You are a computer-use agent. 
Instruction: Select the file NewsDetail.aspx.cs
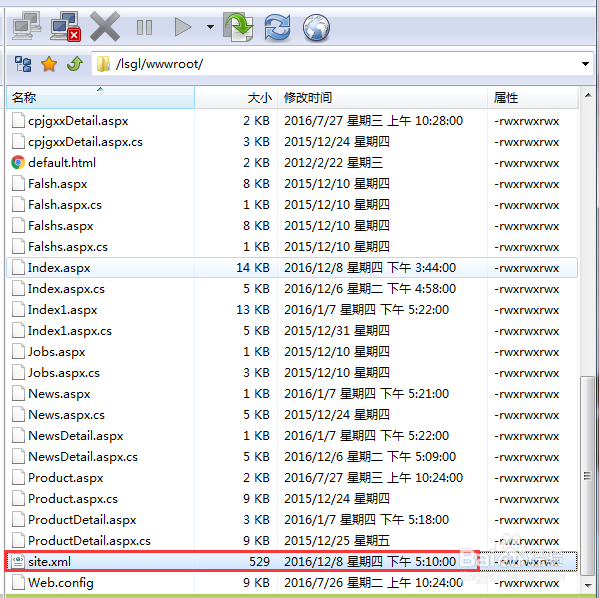pos(292,457)
